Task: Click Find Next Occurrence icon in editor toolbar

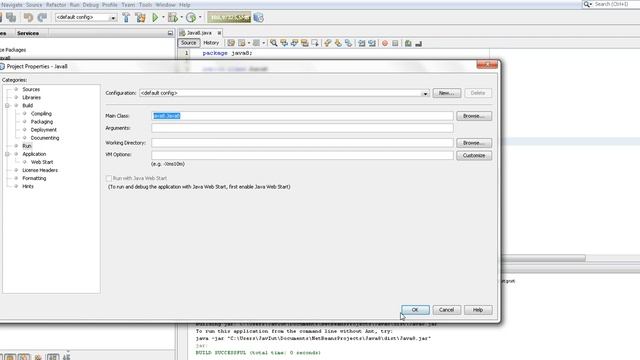Action: click(294, 43)
